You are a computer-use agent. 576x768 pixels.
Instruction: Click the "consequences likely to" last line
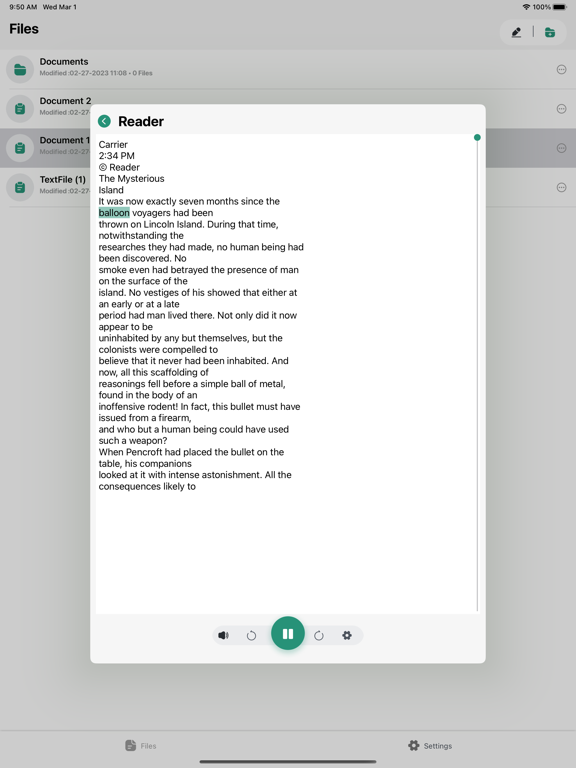click(147, 486)
